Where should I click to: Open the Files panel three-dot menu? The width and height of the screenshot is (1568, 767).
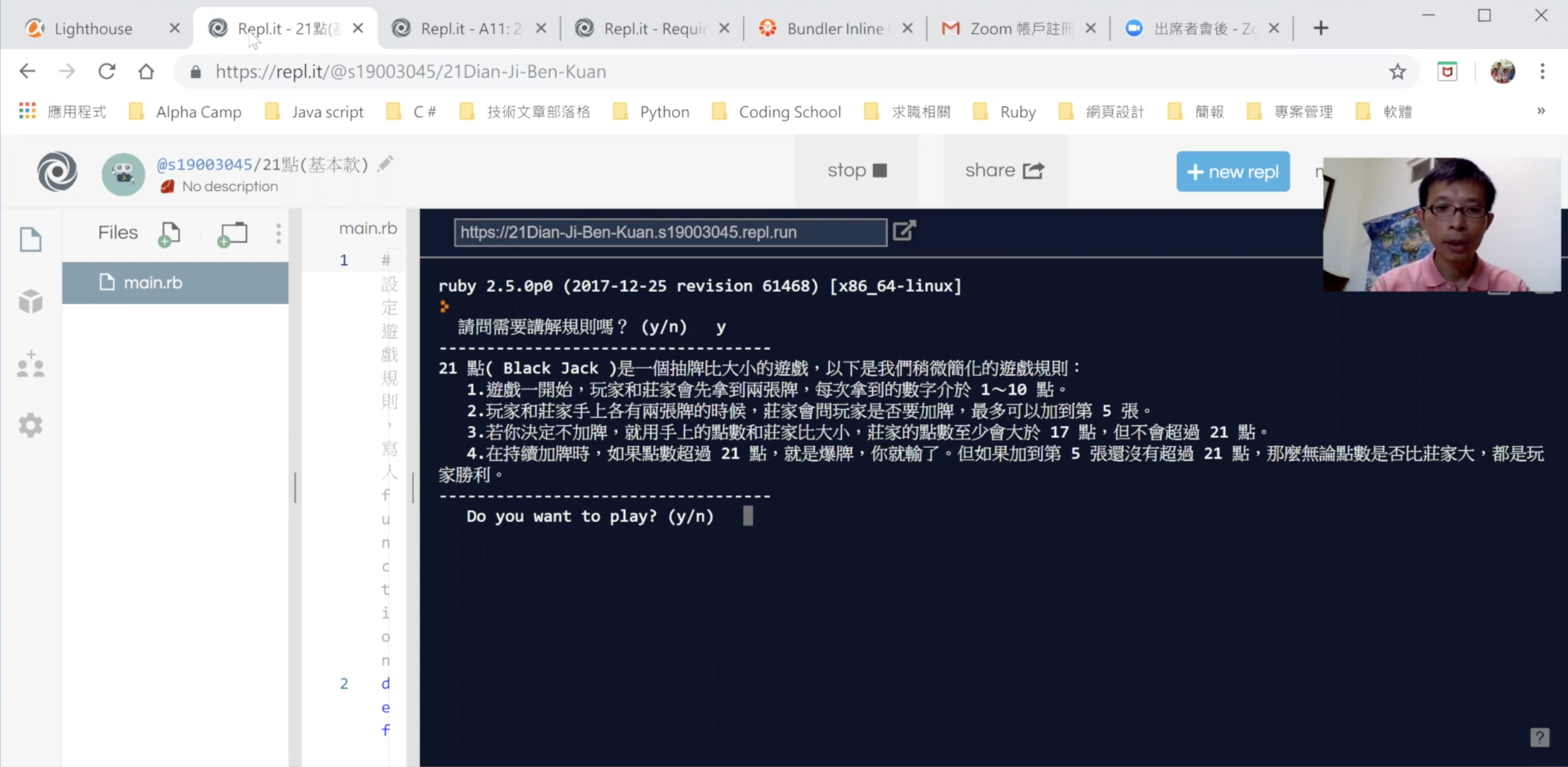click(x=278, y=233)
